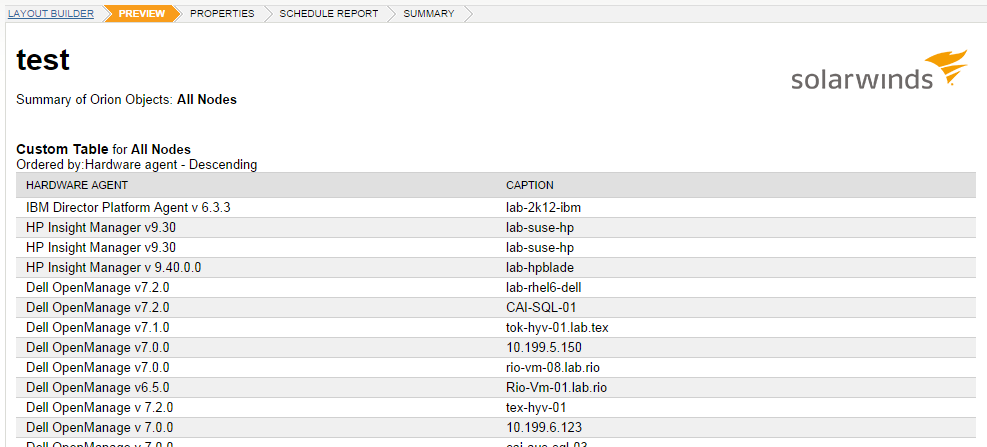Jump to the Summary step
987x447 pixels.
(429, 13)
